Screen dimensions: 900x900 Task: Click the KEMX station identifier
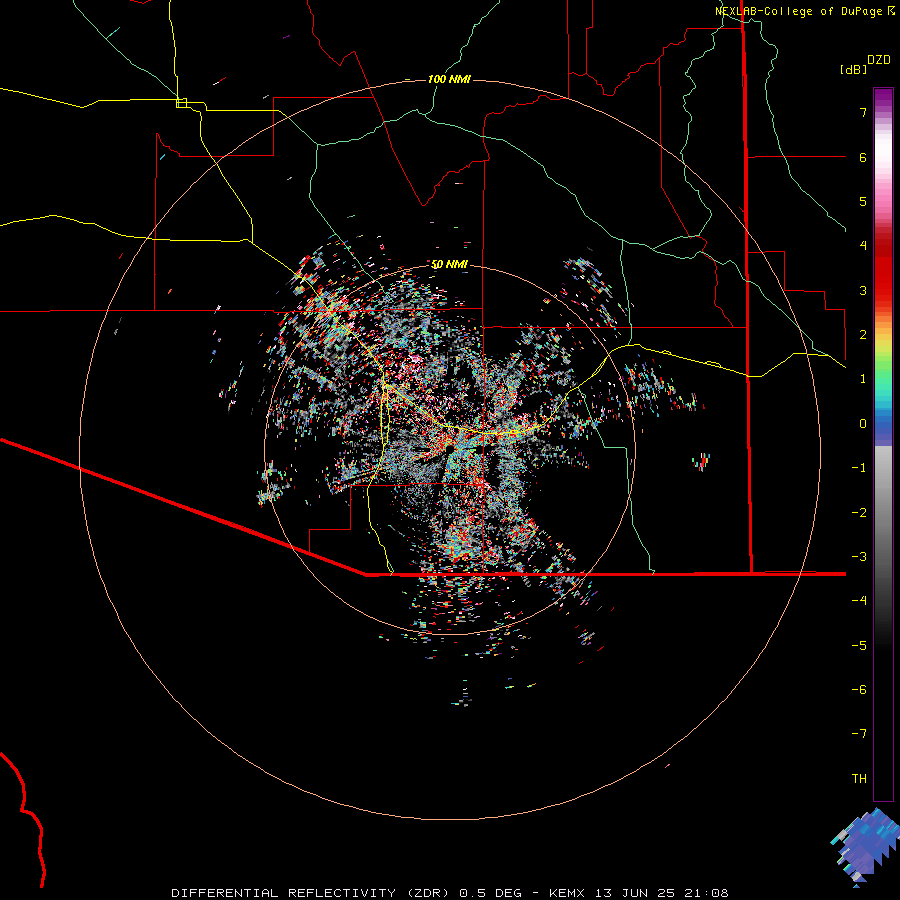[567, 893]
